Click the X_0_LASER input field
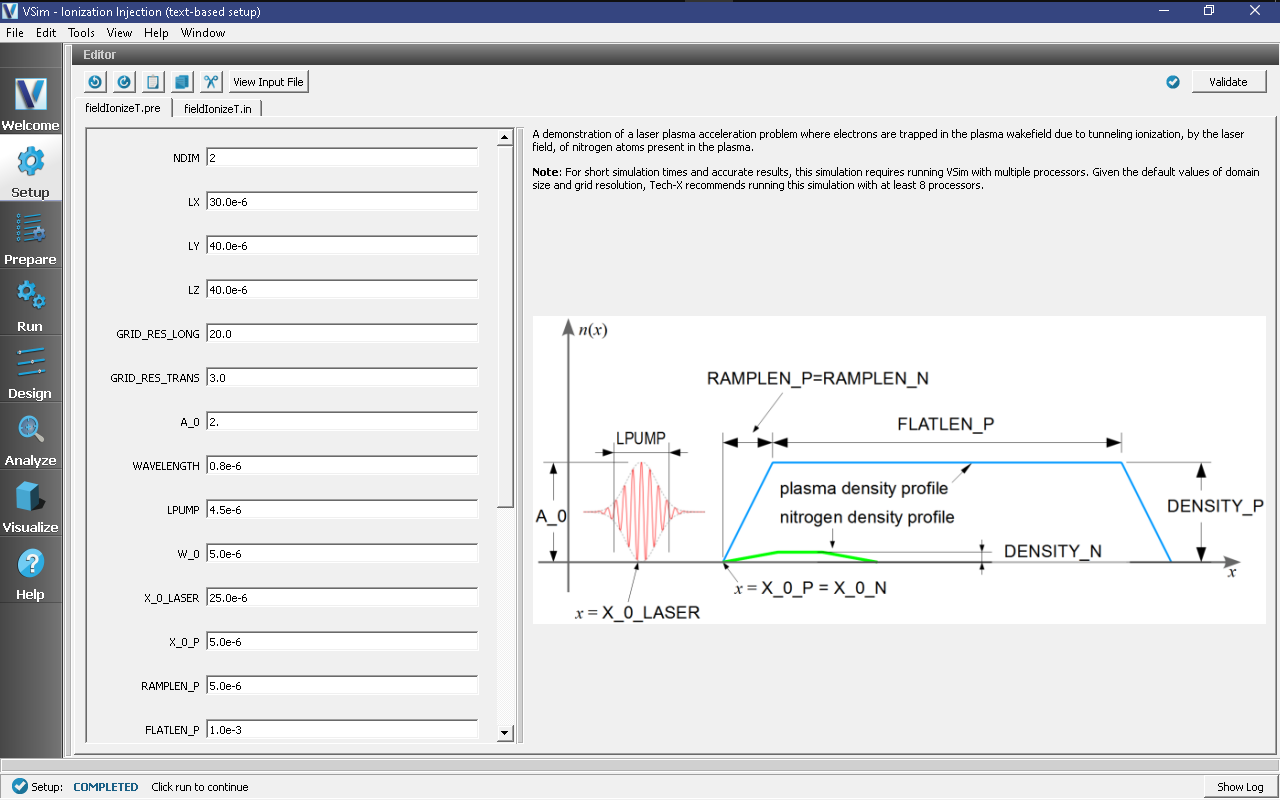 tap(341, 598)
